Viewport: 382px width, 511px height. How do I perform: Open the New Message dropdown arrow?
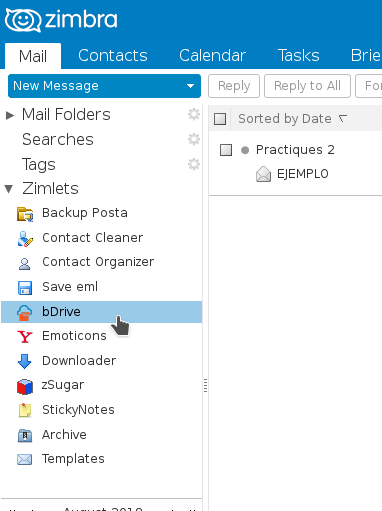190,86
